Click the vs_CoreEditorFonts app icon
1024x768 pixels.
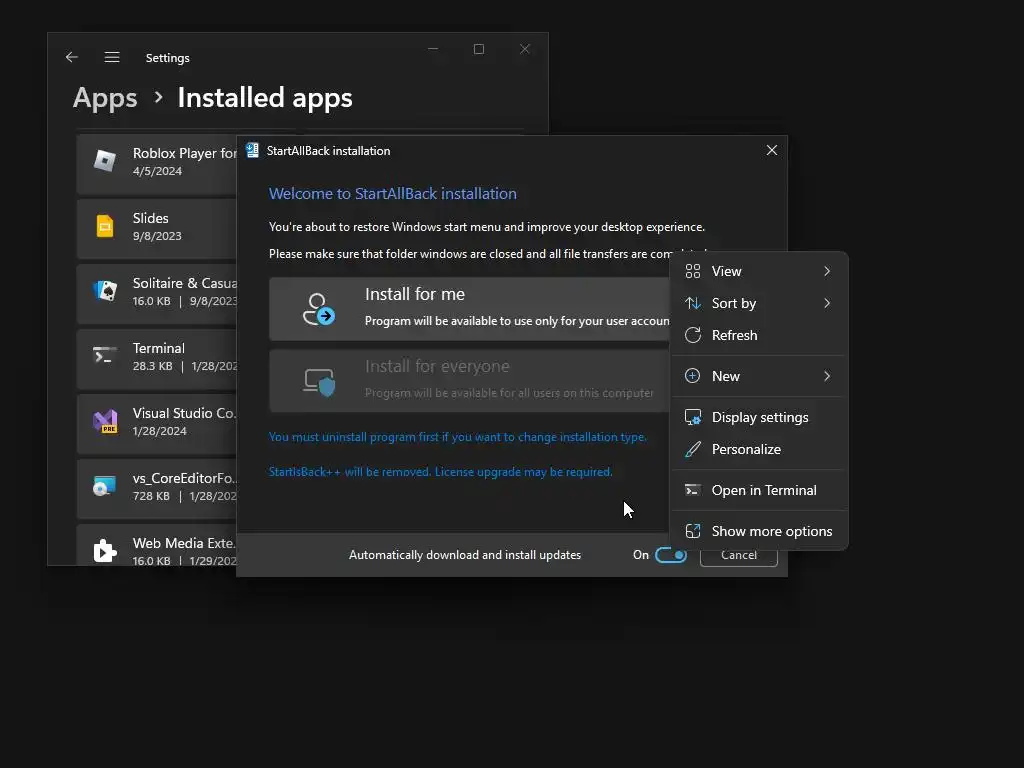tap(105, 486)
